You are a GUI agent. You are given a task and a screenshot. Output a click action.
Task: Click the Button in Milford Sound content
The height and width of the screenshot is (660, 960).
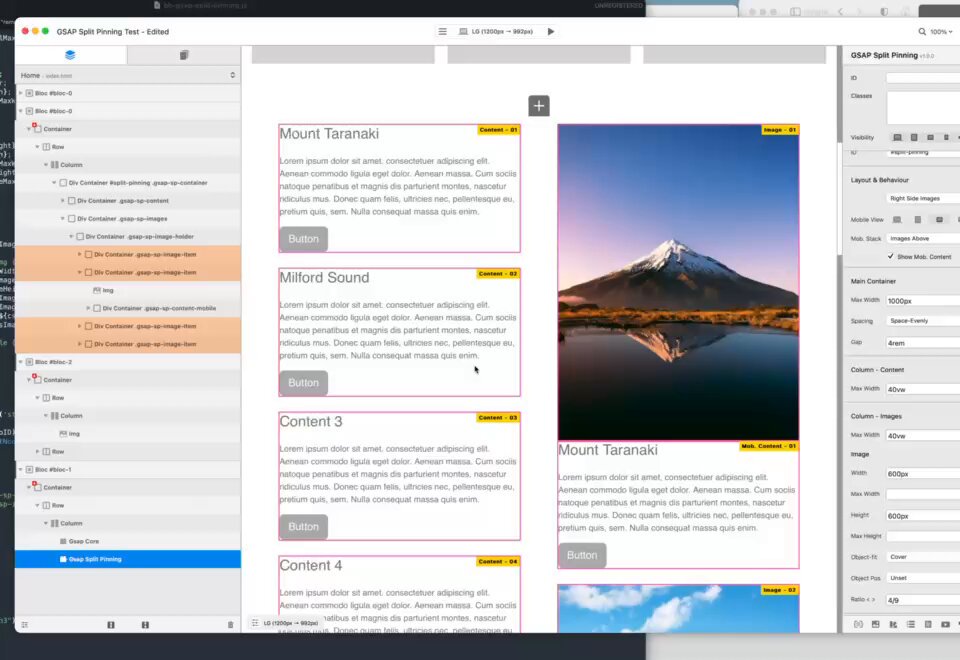[x=304, y=383]
